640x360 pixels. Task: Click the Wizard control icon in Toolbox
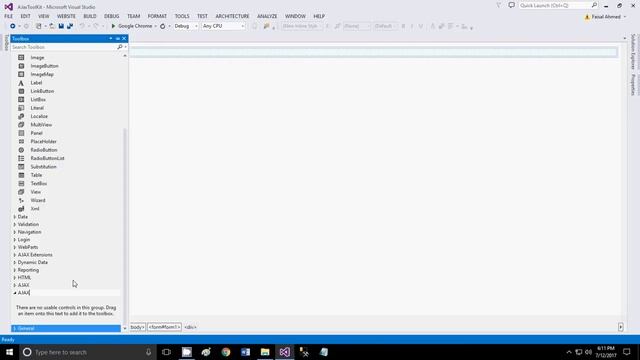pos(21,200)
